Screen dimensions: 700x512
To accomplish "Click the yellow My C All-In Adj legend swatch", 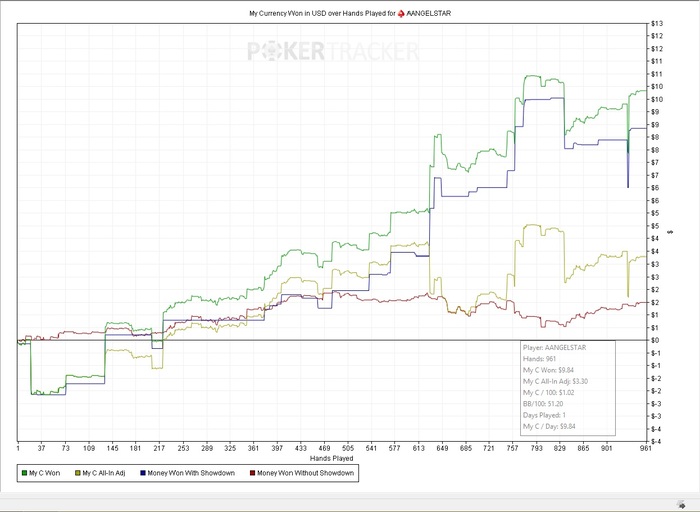I will pos(78,473).
